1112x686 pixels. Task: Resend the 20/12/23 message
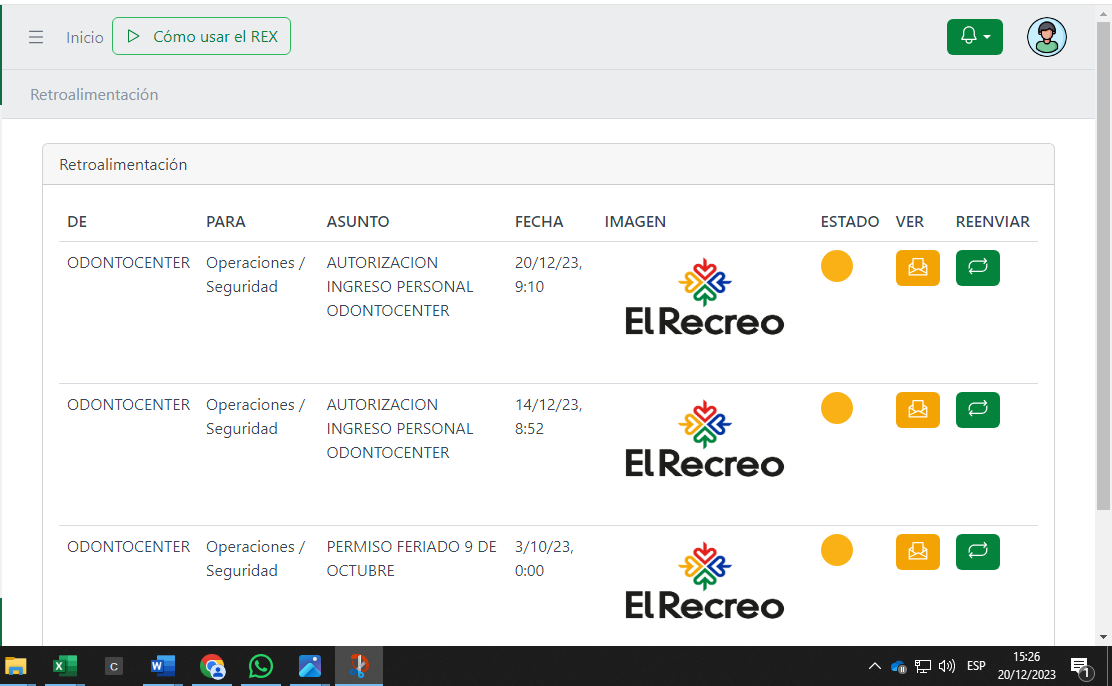tap(978, 268)
